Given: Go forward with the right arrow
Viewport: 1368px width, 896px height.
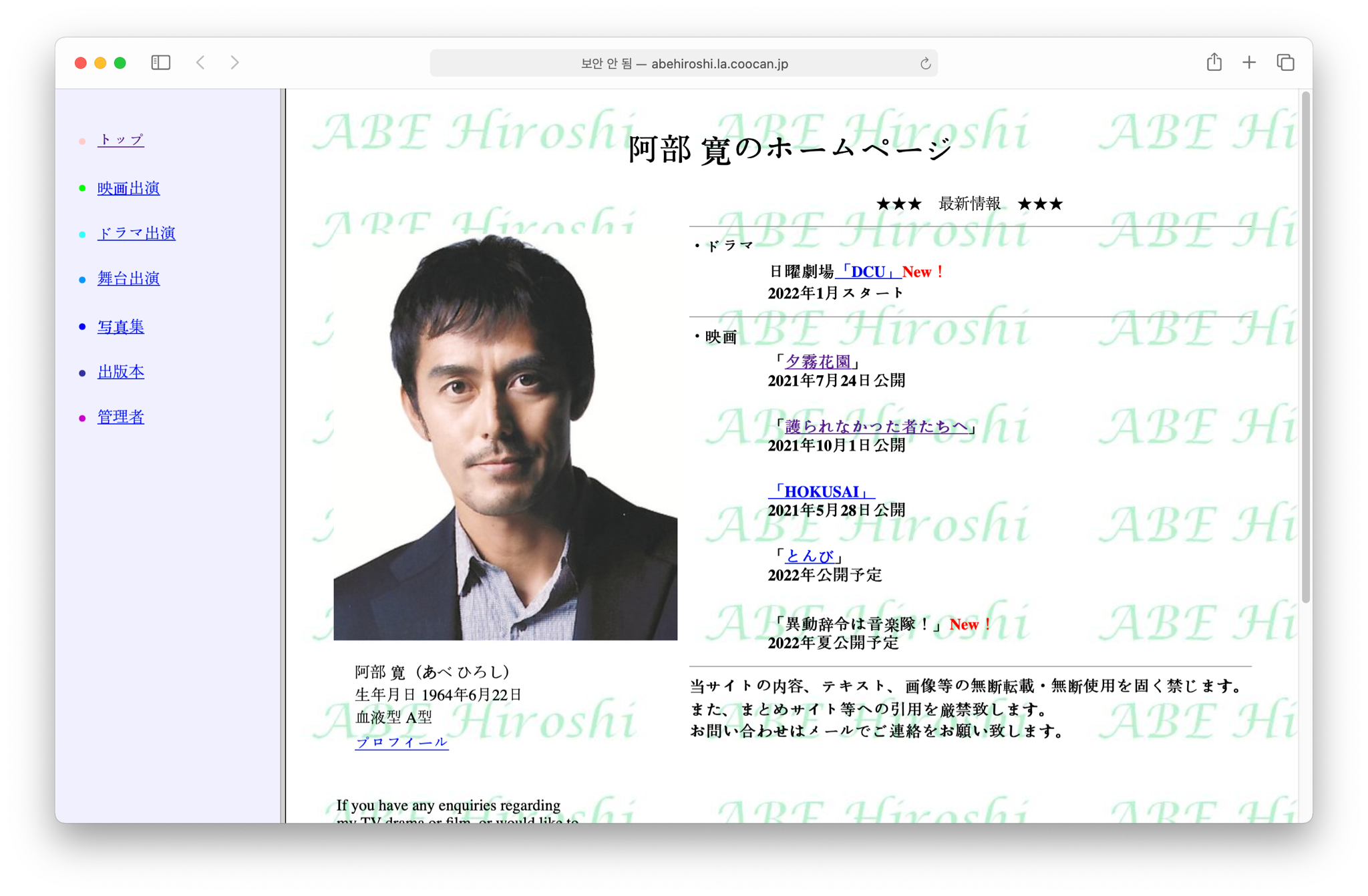Looking at the screenshot, I should click(x=234, y=63).
